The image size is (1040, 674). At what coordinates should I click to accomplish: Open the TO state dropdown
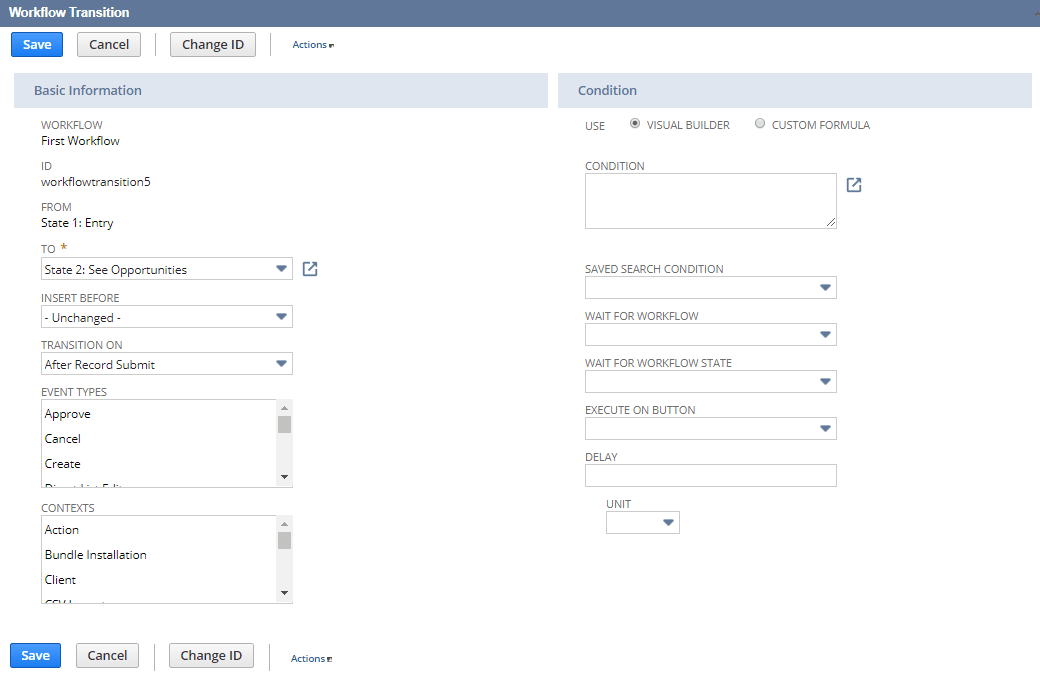[166, 269]
